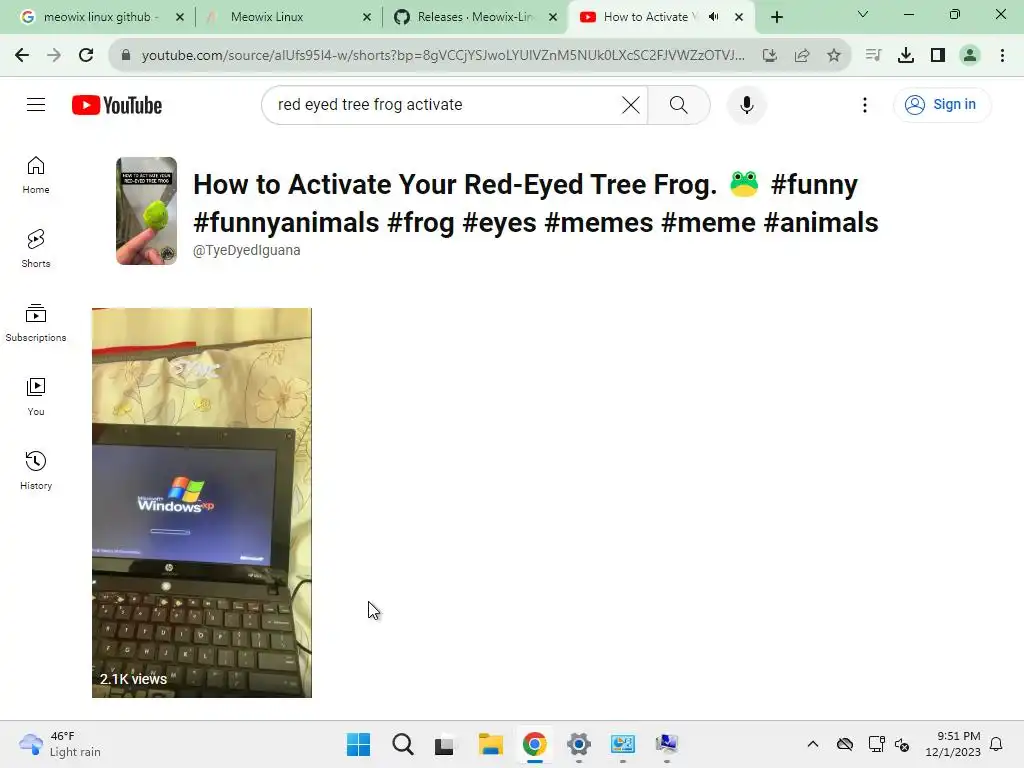
Task: Show hidden tray icons chevron
Action: click(812, 744)
